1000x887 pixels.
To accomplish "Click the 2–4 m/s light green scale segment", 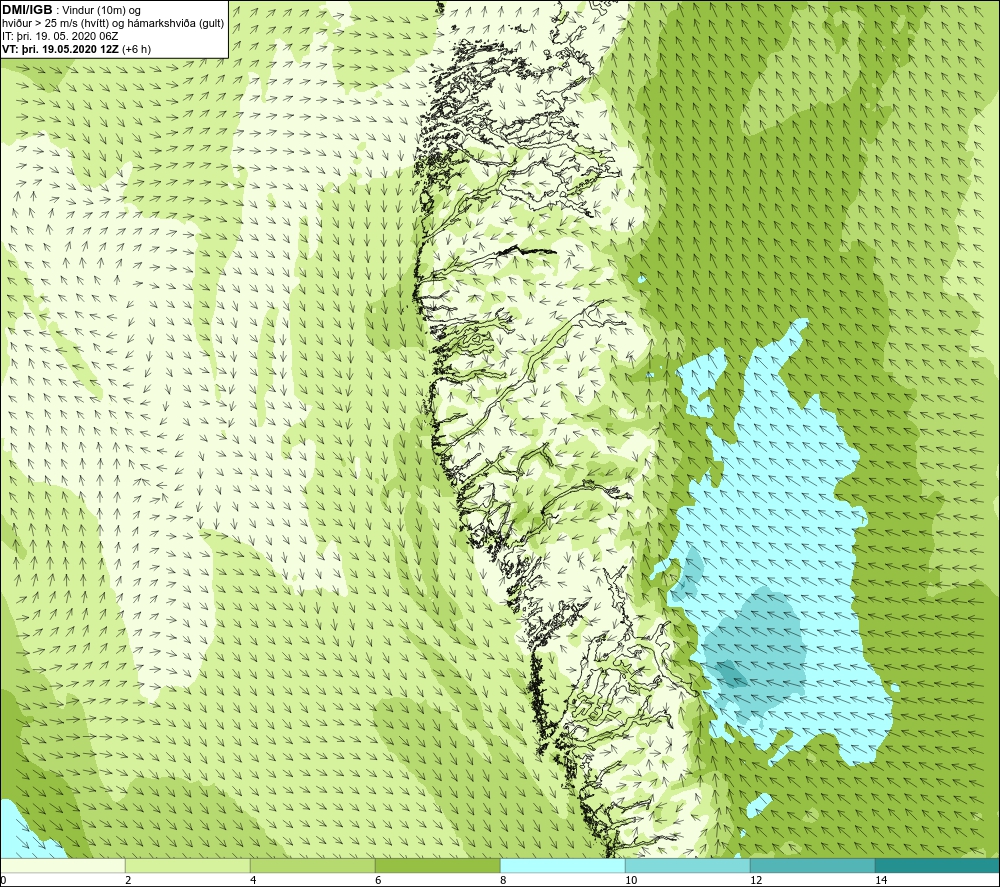I will click(x=188, y=865).
